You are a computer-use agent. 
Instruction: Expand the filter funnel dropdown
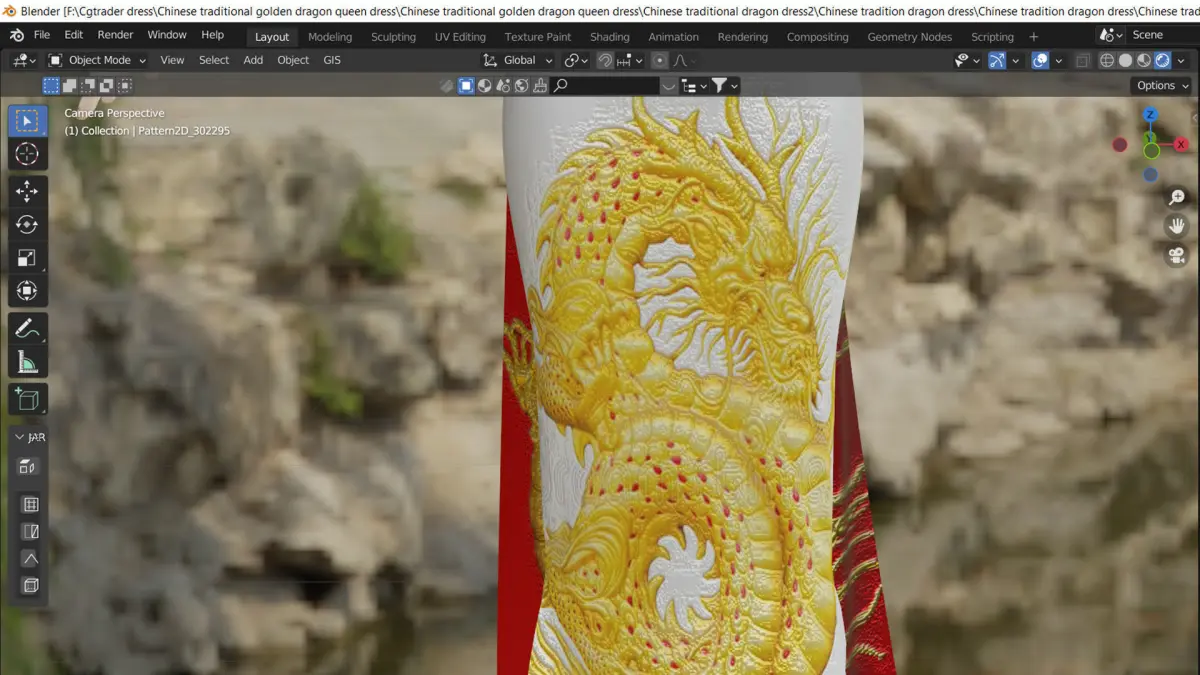[725, 86]
